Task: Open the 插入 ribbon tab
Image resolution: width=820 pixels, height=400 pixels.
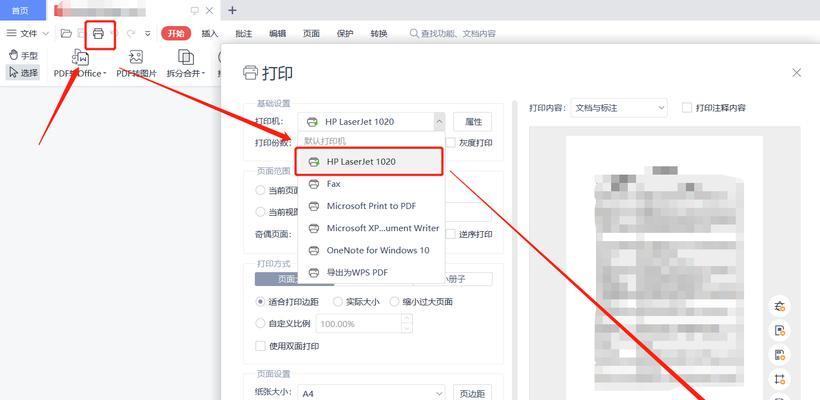Action: (210, 34)
